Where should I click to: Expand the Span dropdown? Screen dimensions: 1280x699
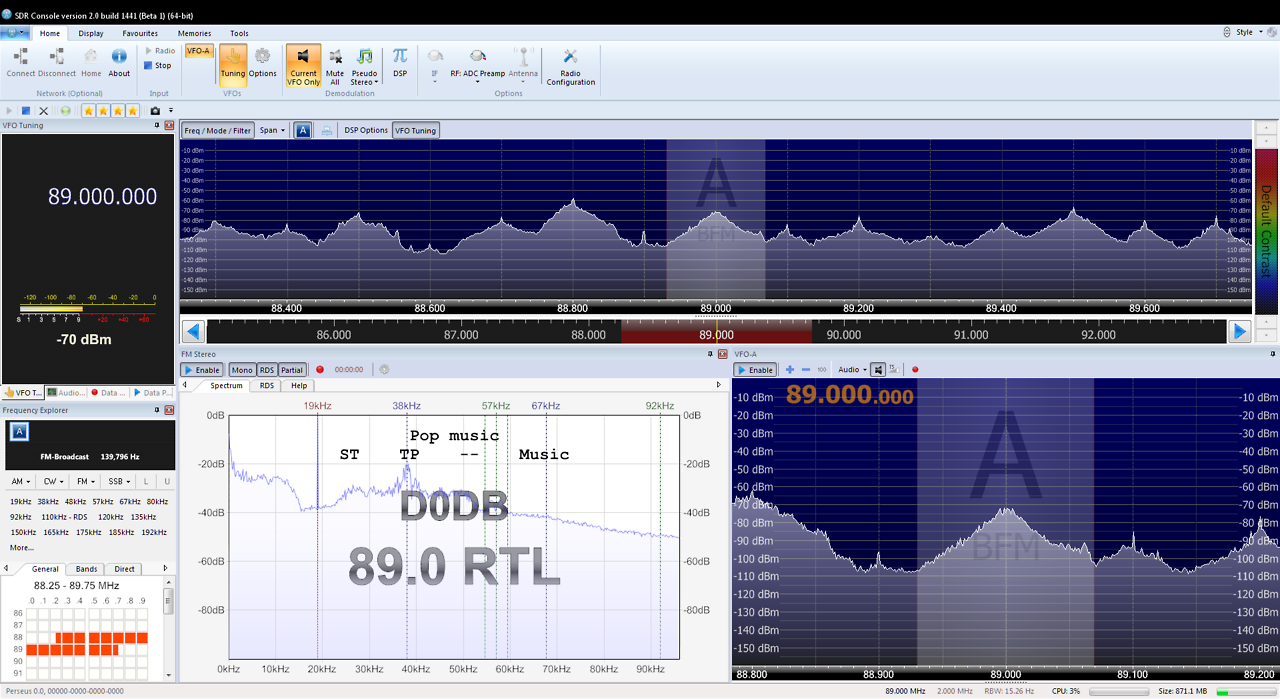pyautogui.click(x=272, y=130)
